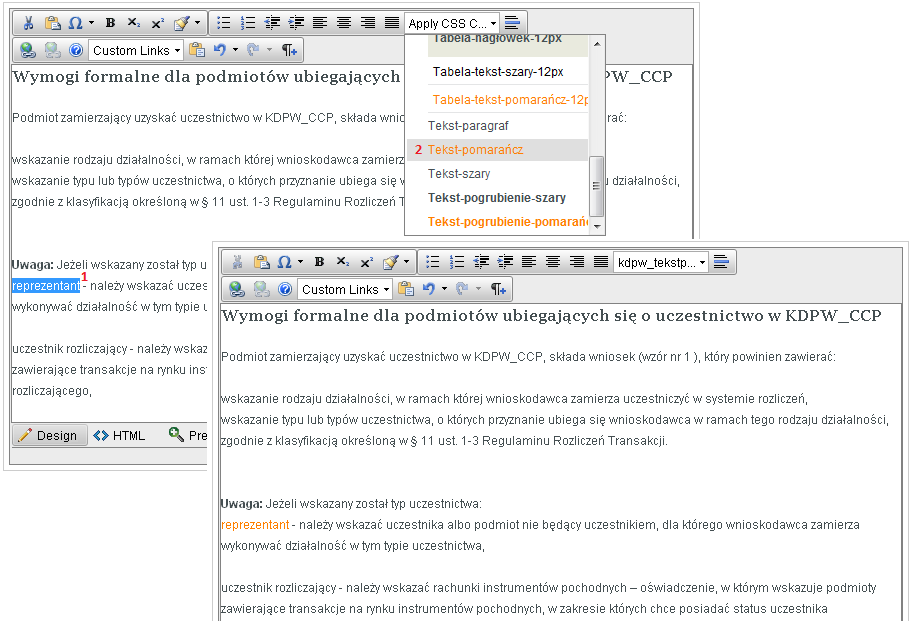Click Undo arrow in front editor
Image resolution: width=921 pixels, height=621 pixels.
(x=428, y=289)
